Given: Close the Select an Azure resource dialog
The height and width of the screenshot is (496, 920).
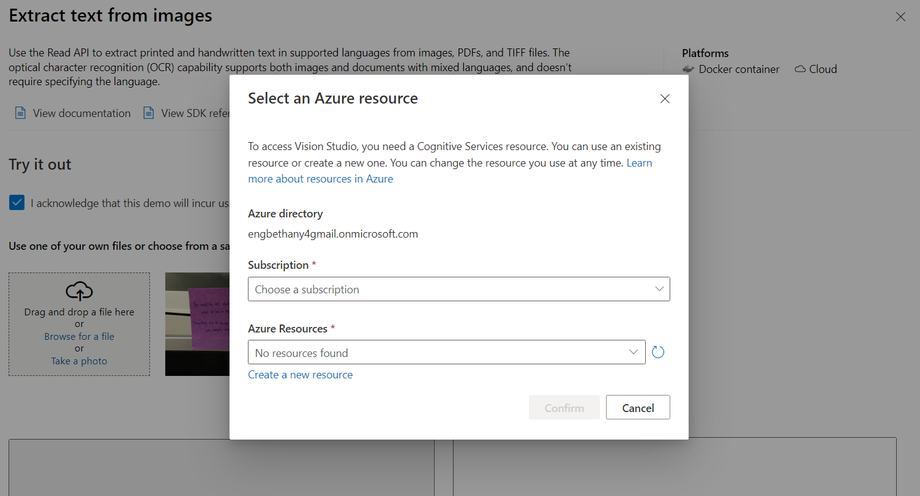Looking at the screenshot, I should [665, 99].
